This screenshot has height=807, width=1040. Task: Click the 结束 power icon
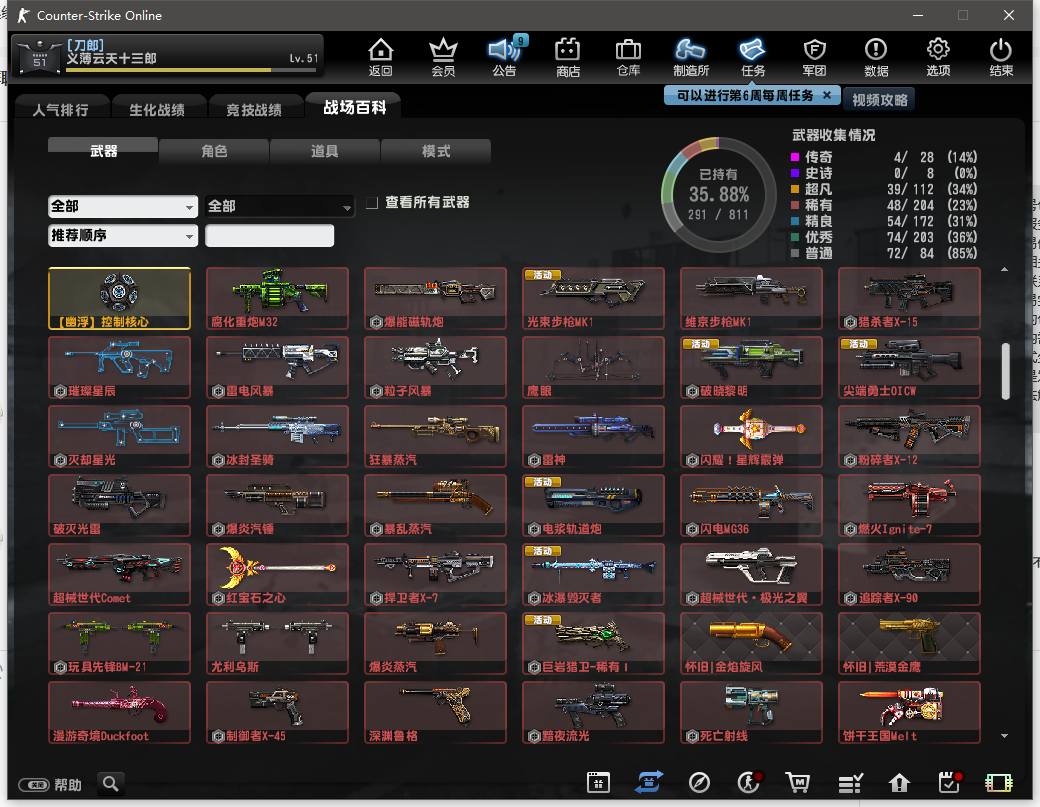pyautogui.click(x=1000, y=57)
